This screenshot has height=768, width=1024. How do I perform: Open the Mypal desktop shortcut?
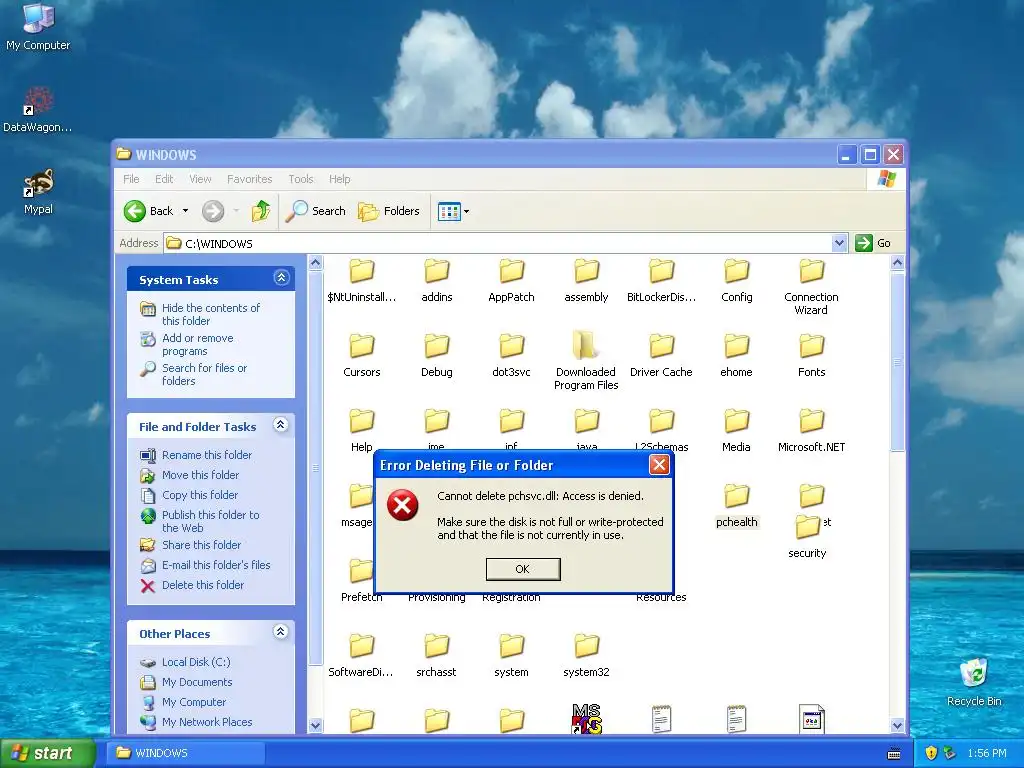(x=38, y=192)
